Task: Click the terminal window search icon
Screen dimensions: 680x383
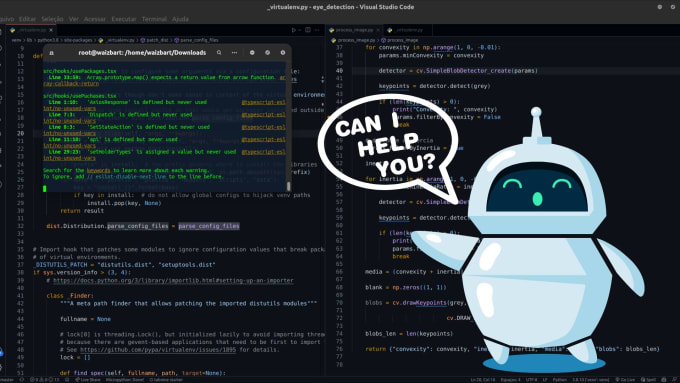Action: [219, 52]
